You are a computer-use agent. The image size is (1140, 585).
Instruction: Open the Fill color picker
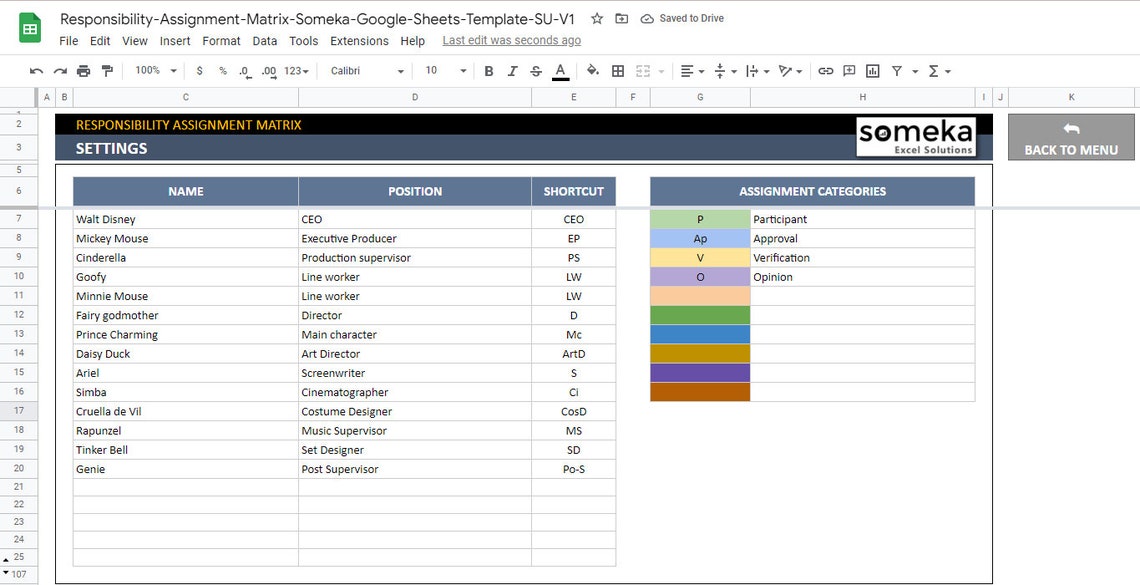click(590, 70)
